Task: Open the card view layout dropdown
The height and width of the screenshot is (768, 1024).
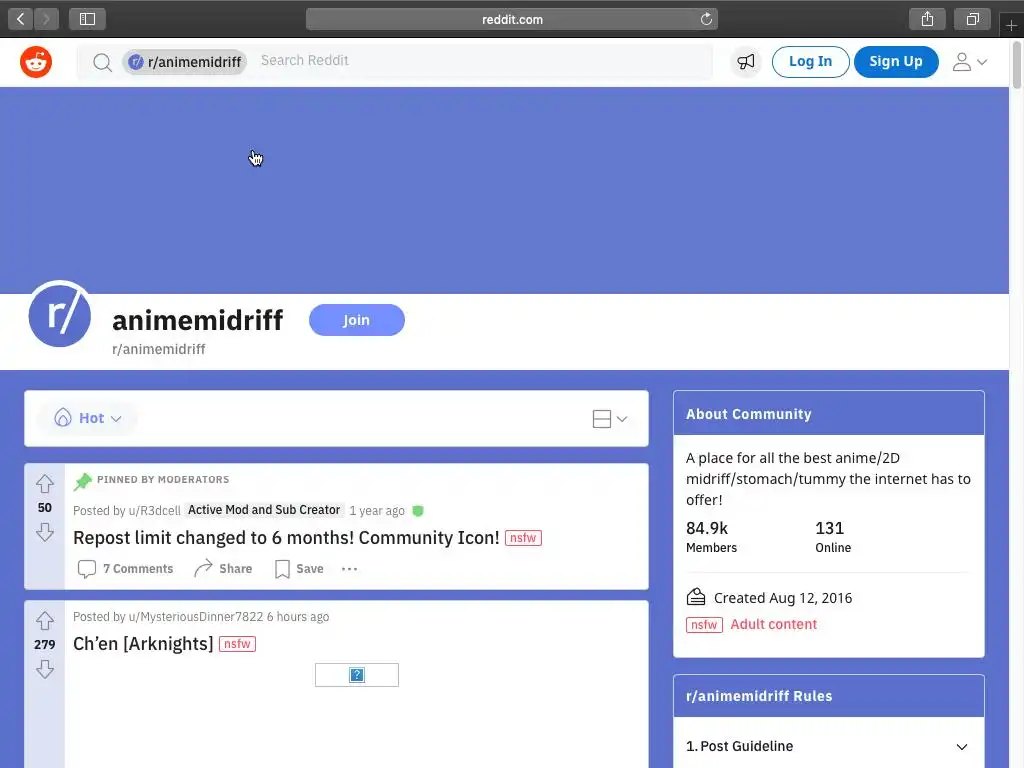Action: (x=609, y=419)
